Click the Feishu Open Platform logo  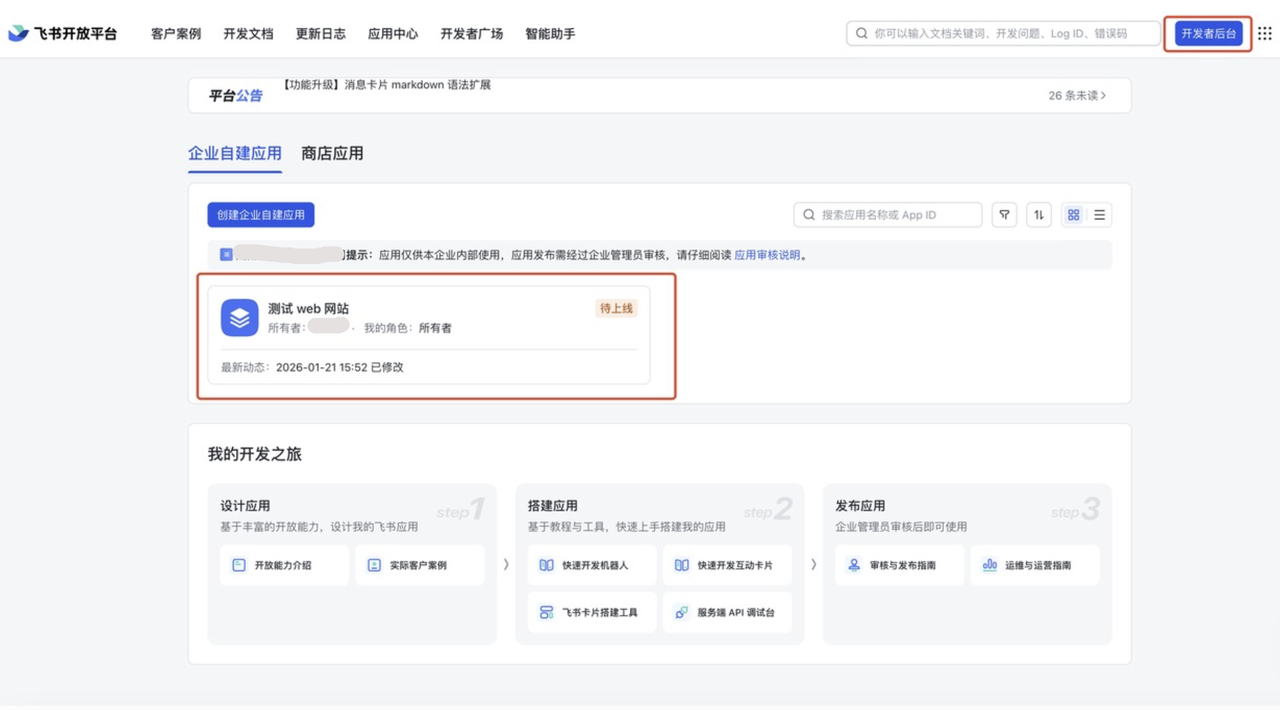62,33
